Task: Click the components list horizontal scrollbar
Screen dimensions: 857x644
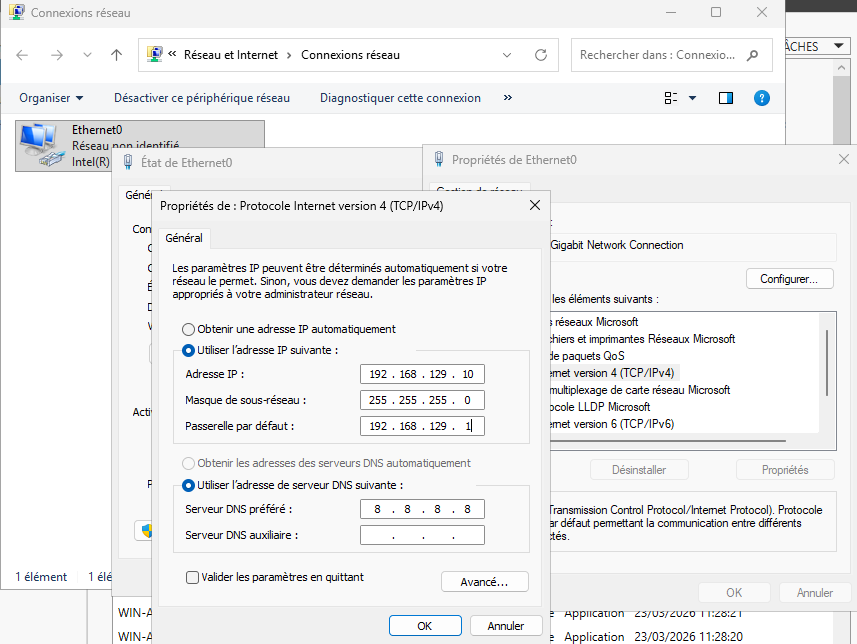Action: pos(668,441)
